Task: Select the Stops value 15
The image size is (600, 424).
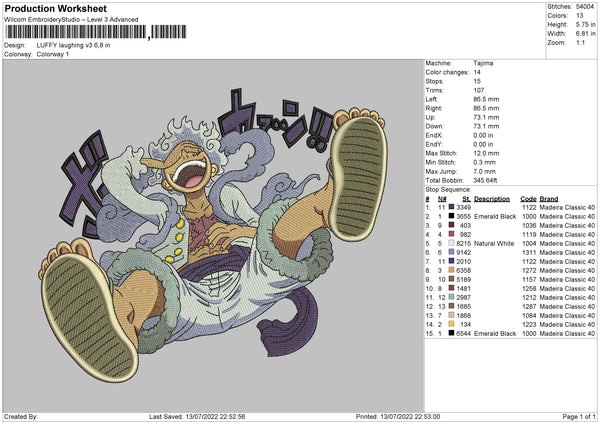Action: point(477,81)
